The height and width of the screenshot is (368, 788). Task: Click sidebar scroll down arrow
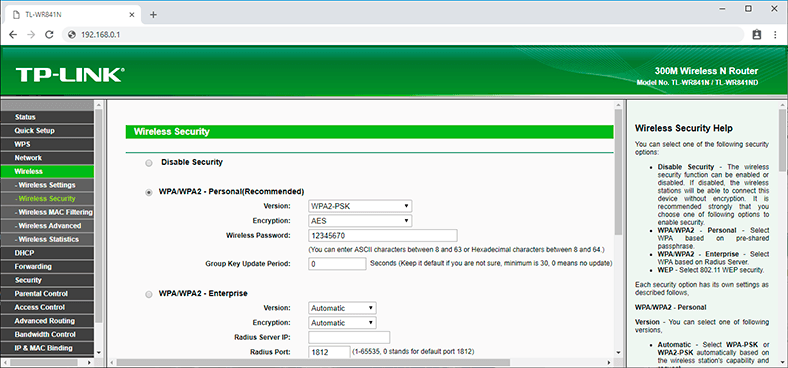coord(98,352)
